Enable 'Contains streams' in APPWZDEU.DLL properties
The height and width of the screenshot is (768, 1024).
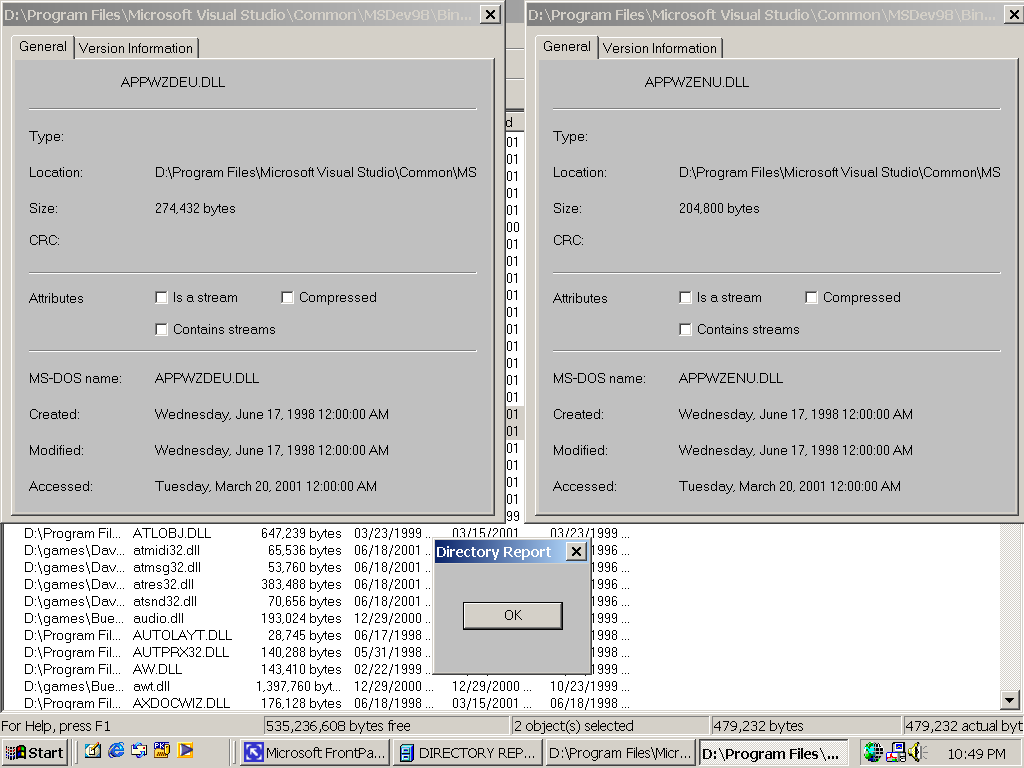point(161,330)
